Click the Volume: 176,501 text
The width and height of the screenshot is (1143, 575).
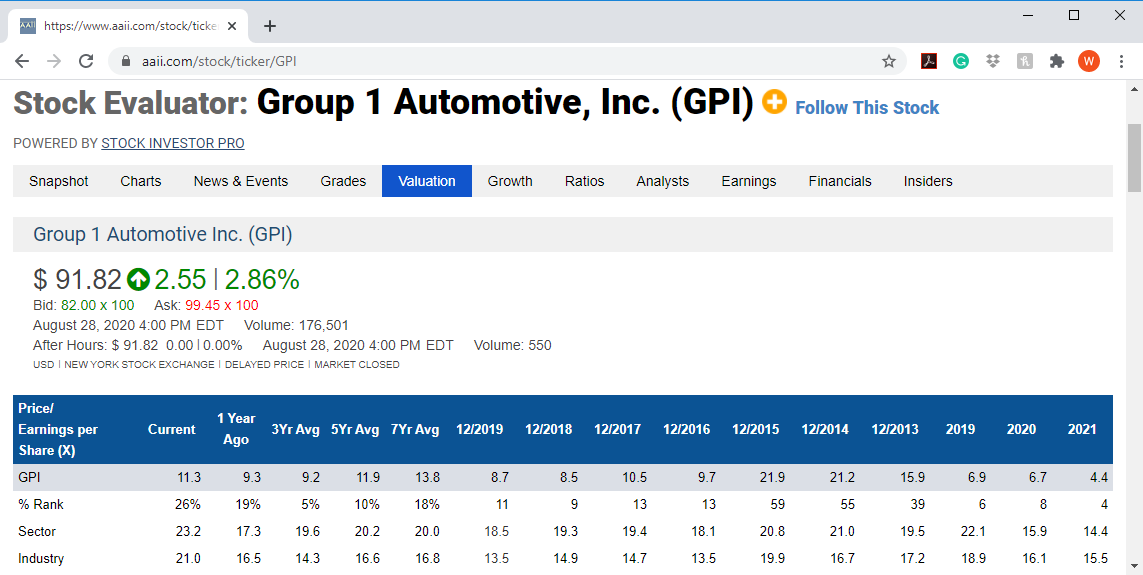click(296, 325)
